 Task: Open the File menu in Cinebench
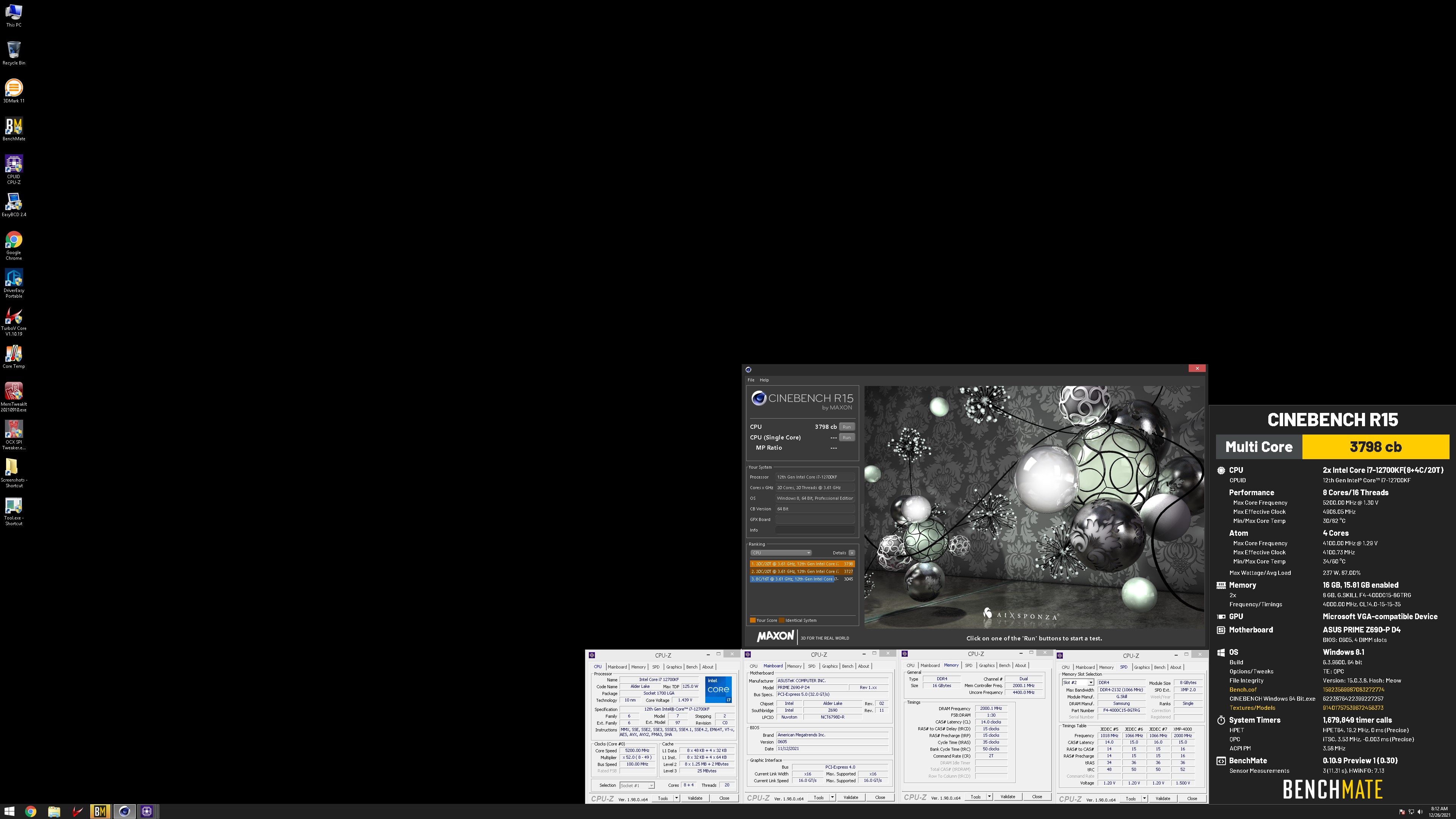751,380
